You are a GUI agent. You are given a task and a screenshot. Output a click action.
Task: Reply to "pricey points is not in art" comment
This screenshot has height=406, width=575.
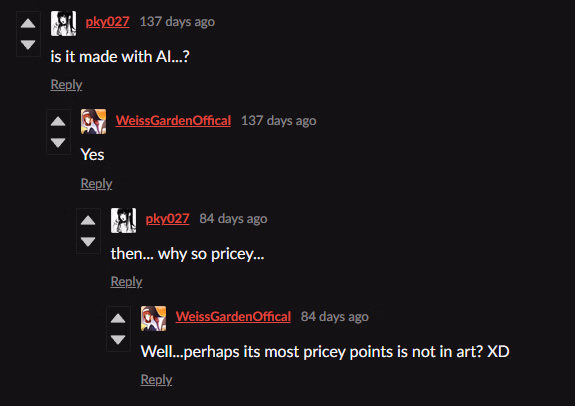click(157, 380)
